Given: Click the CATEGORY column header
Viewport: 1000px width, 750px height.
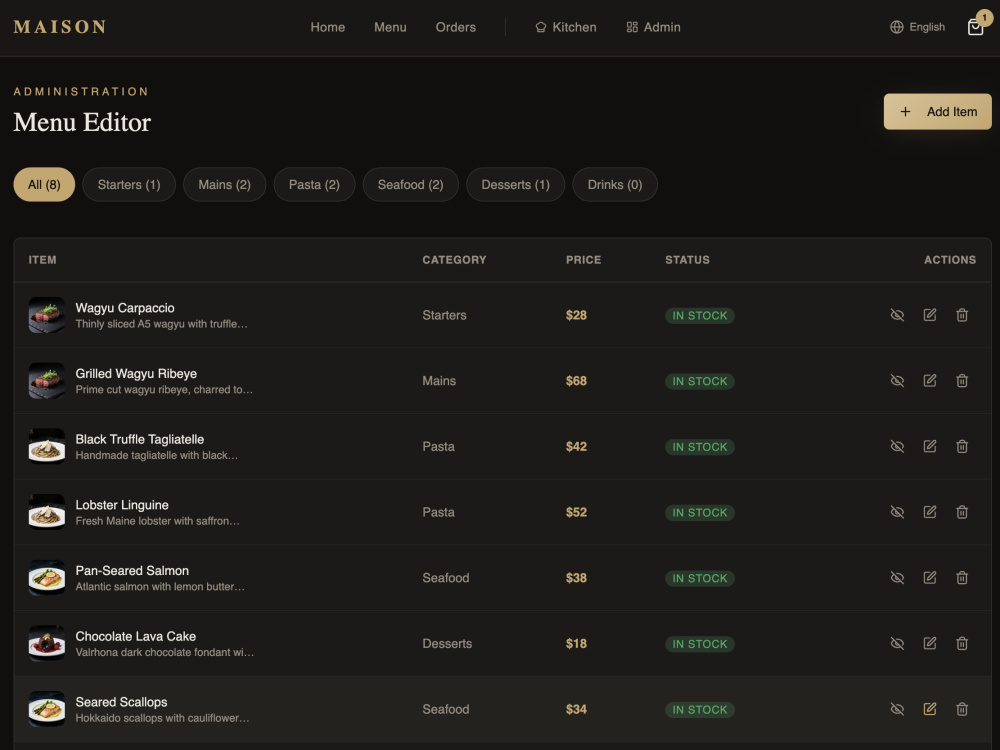Looking at the screenshot, I should [x=454, y=260].
